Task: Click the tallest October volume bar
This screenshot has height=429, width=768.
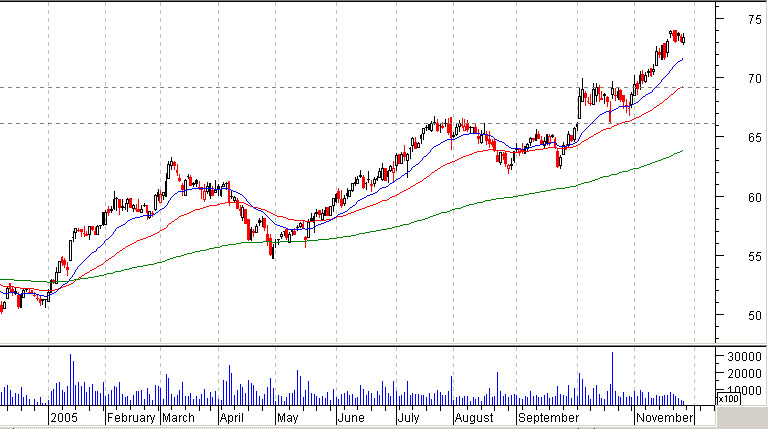Action: [612, 379]
